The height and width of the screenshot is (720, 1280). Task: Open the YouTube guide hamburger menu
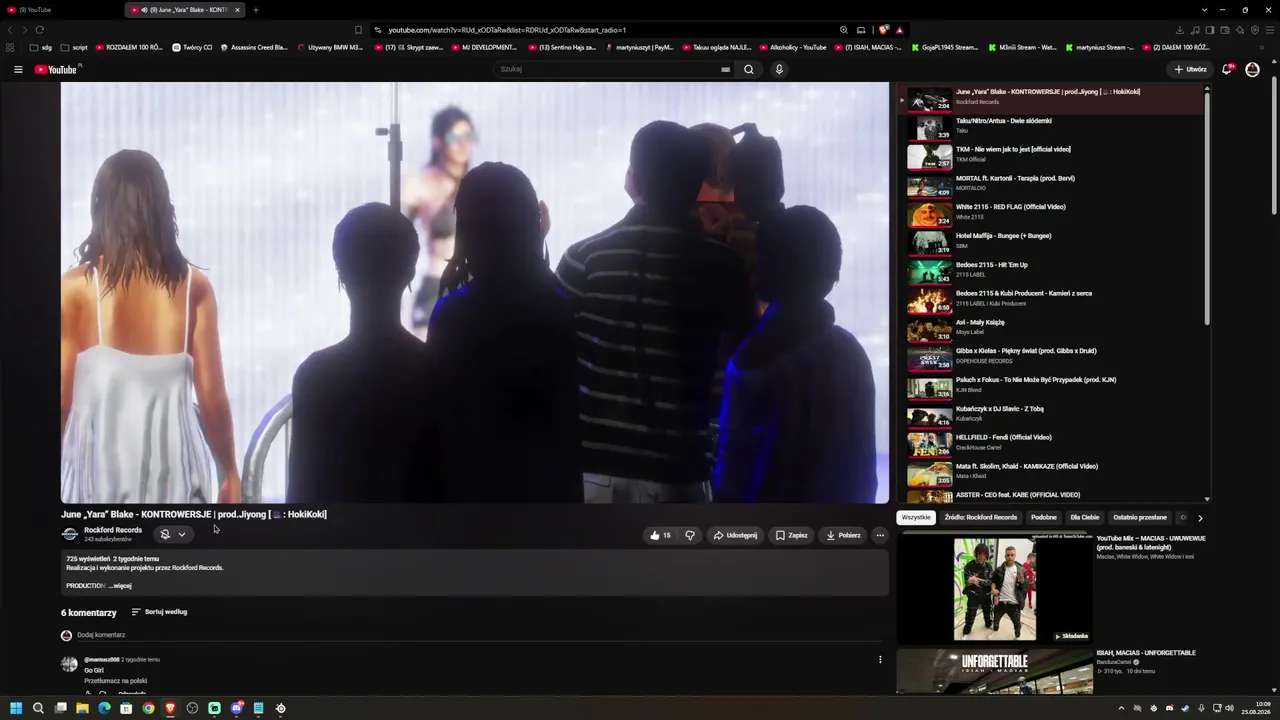coord(18,69)
